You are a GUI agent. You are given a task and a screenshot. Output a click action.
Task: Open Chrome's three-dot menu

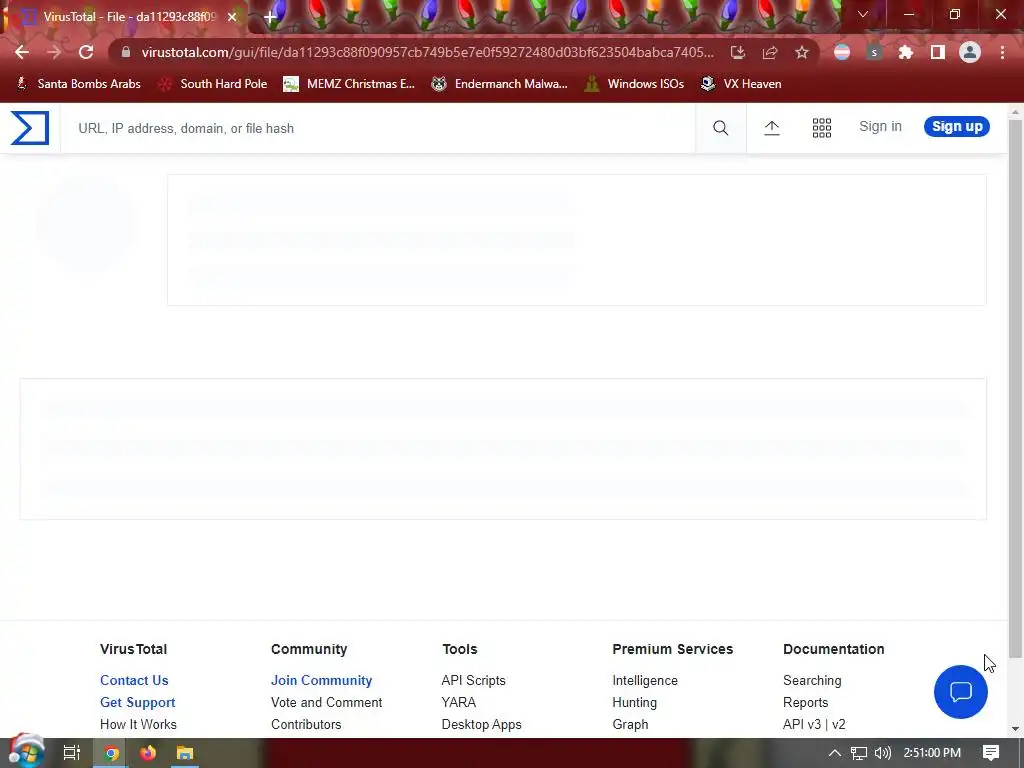click(x=1002, y=52)
